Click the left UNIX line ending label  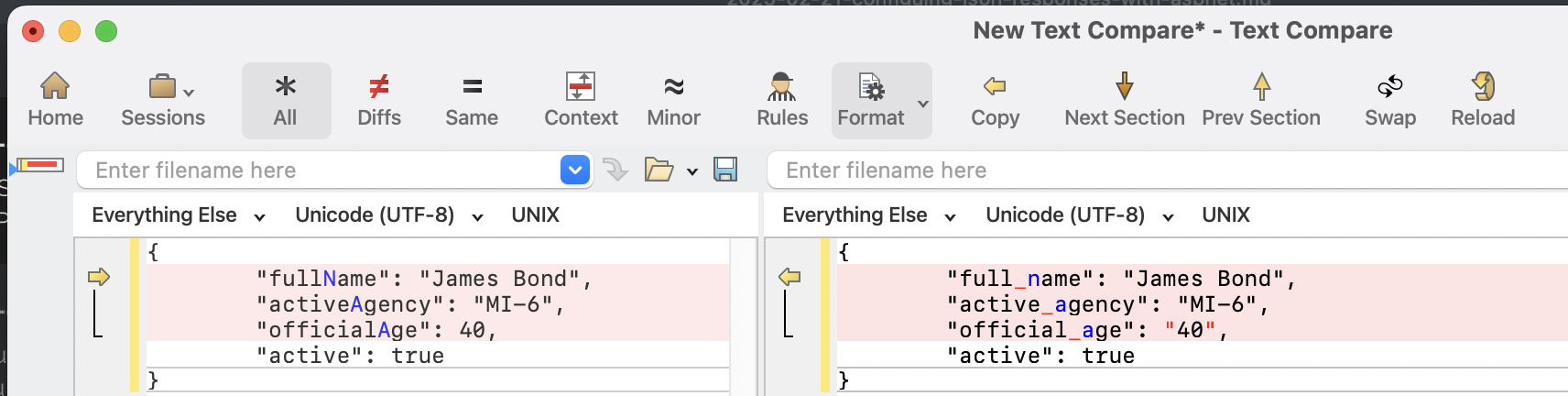coord(536,215)
